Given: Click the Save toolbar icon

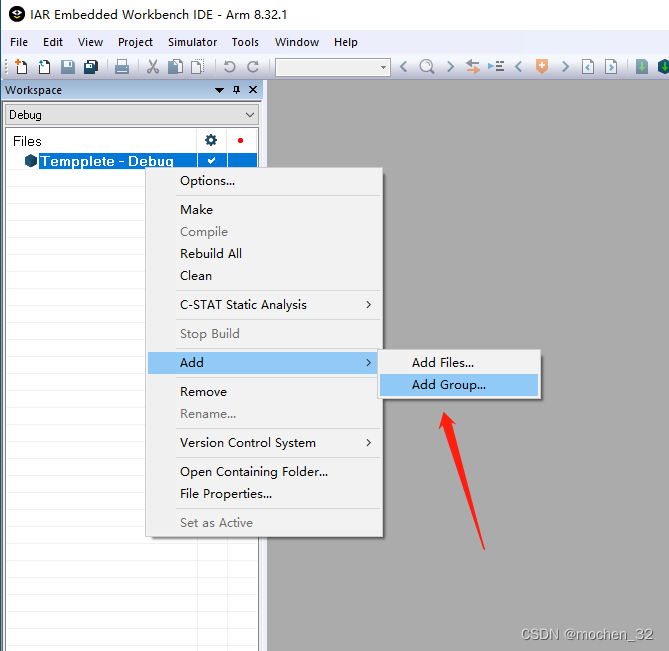Looking at the screenshot, I should (67, 67).
